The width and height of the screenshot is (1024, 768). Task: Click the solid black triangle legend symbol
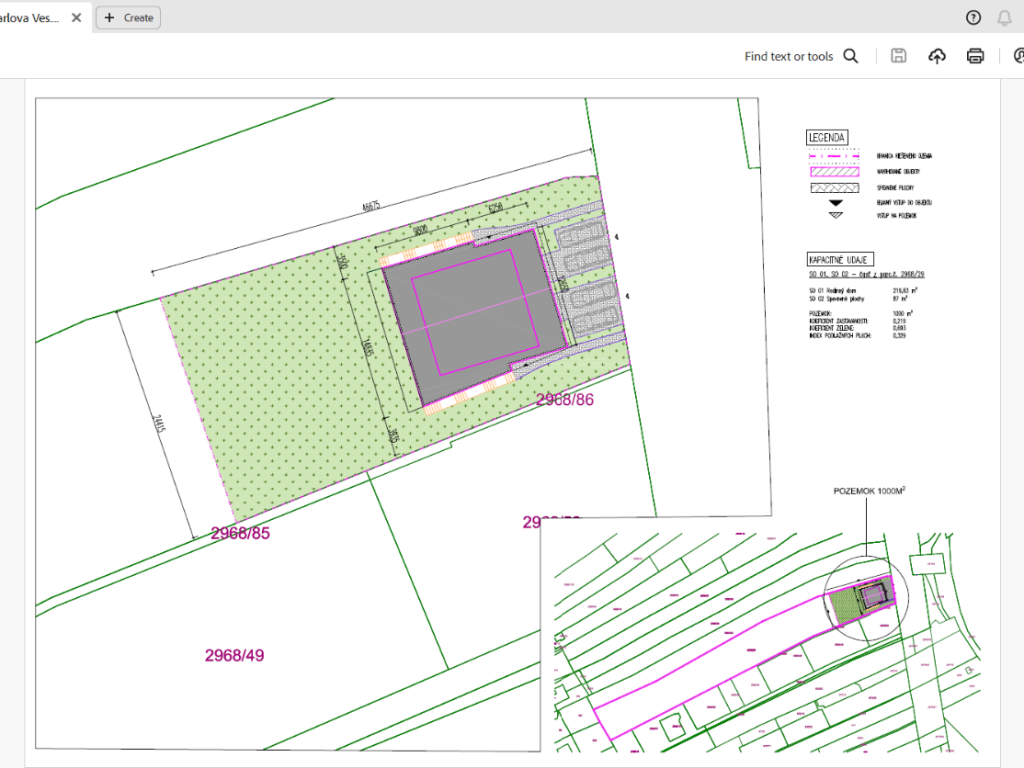click(x=834, y=202)
